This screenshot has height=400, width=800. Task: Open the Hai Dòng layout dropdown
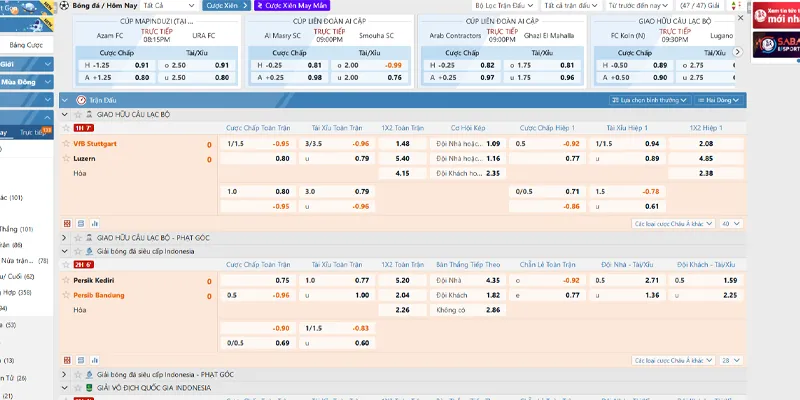[x=719, y=100]
